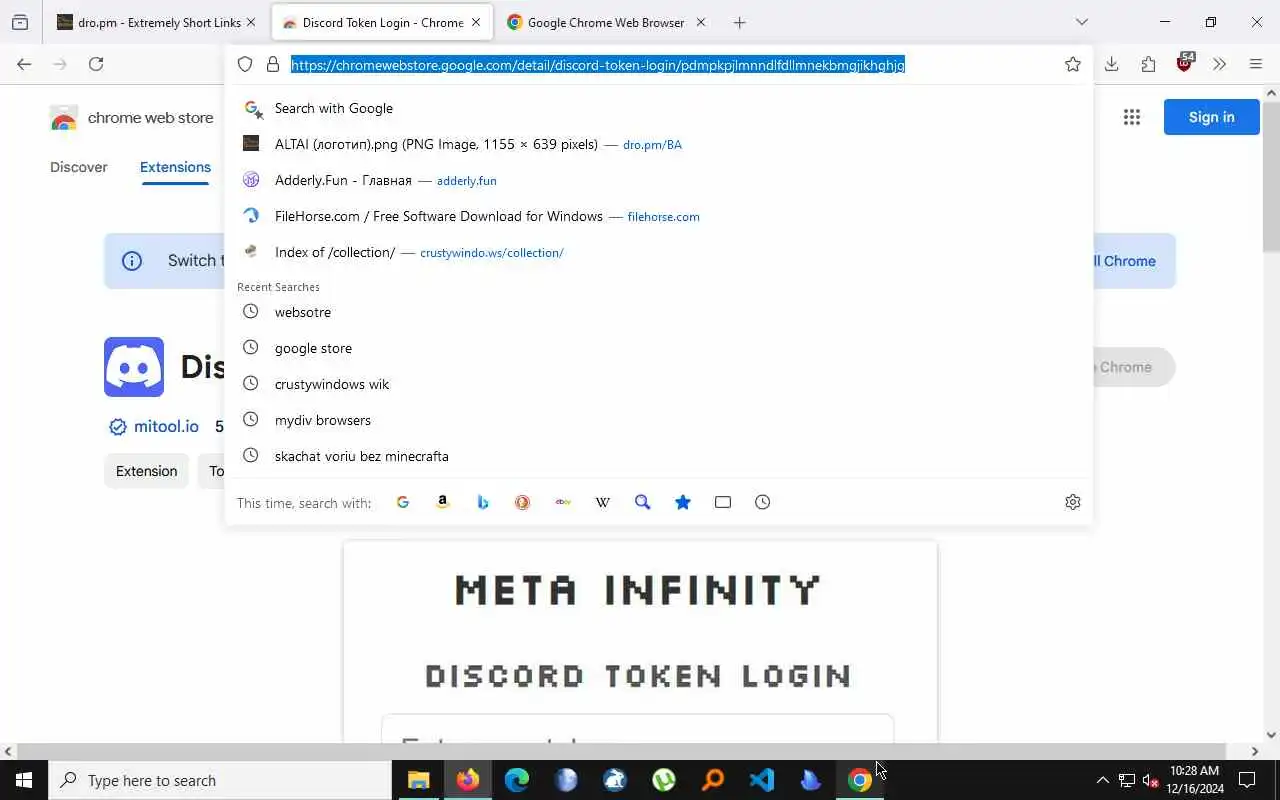The image size is (1280, 800).
Task: Click in the highlighted address bar URL
Action: pos(598,65)
